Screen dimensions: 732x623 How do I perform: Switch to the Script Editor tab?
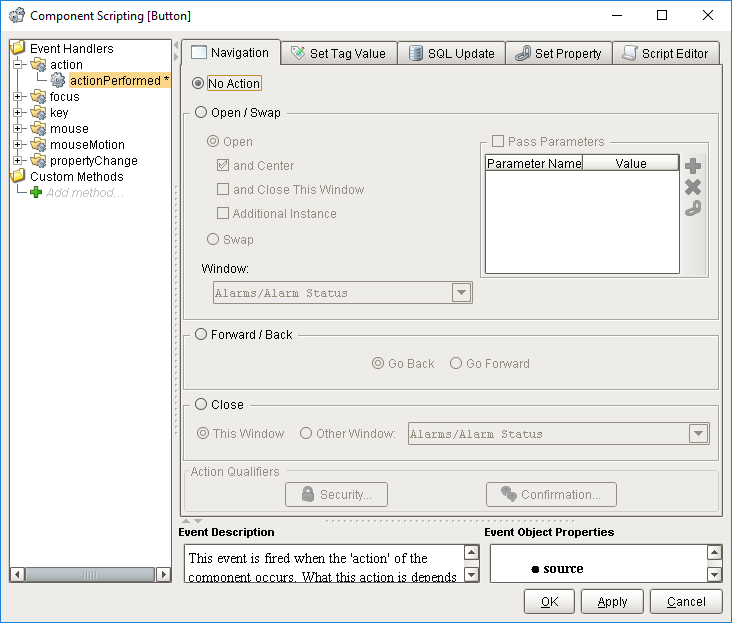tap(666, 53)
